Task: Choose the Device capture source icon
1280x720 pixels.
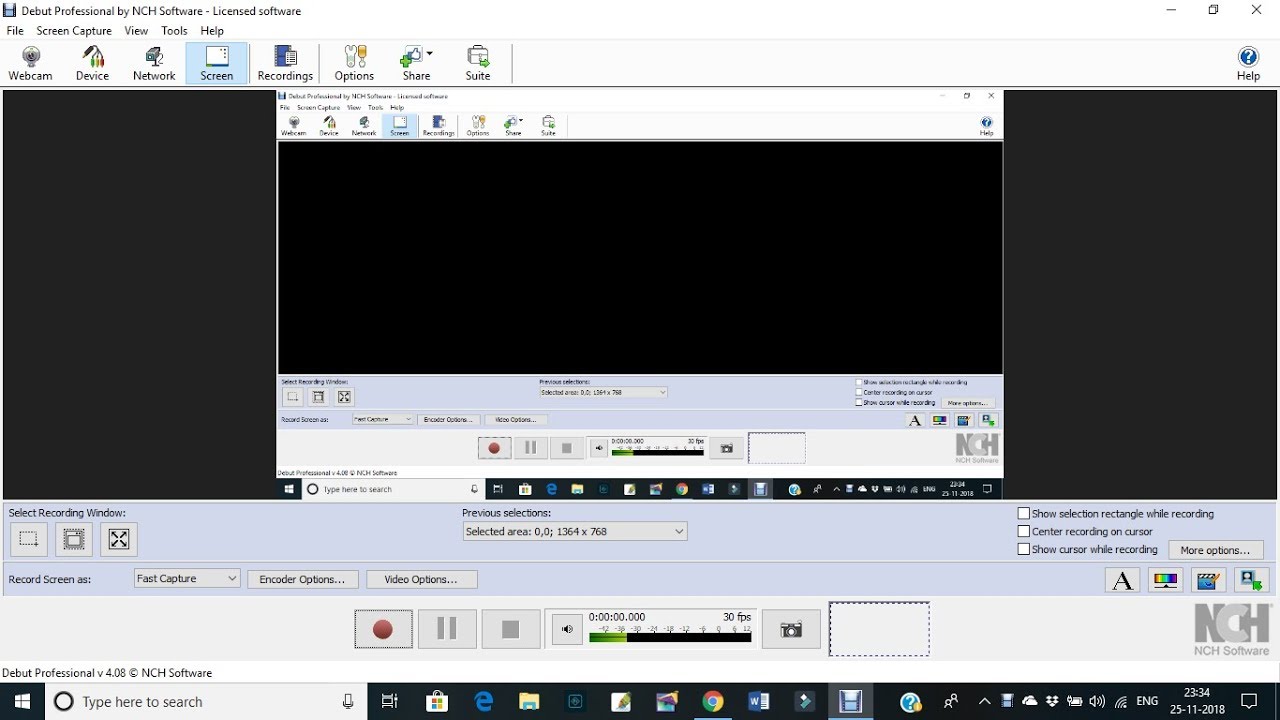Action: (92, 63)
